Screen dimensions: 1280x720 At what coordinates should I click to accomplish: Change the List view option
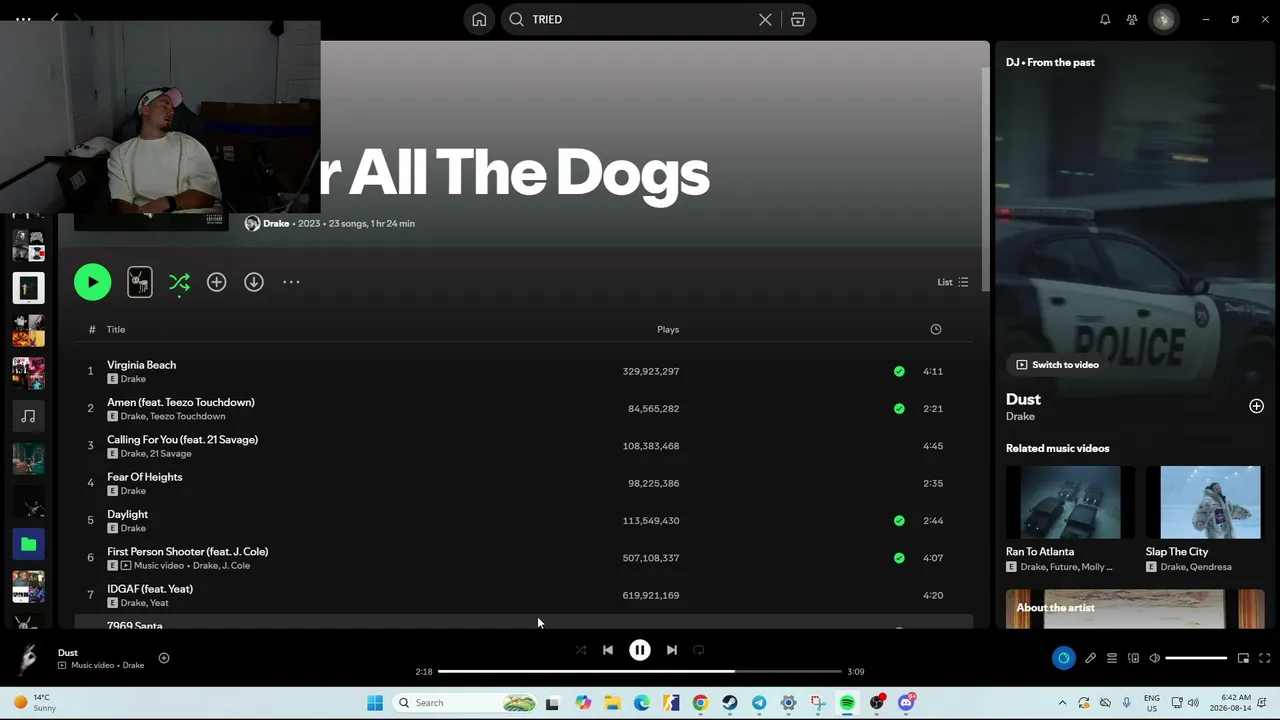tap(952, 282)
